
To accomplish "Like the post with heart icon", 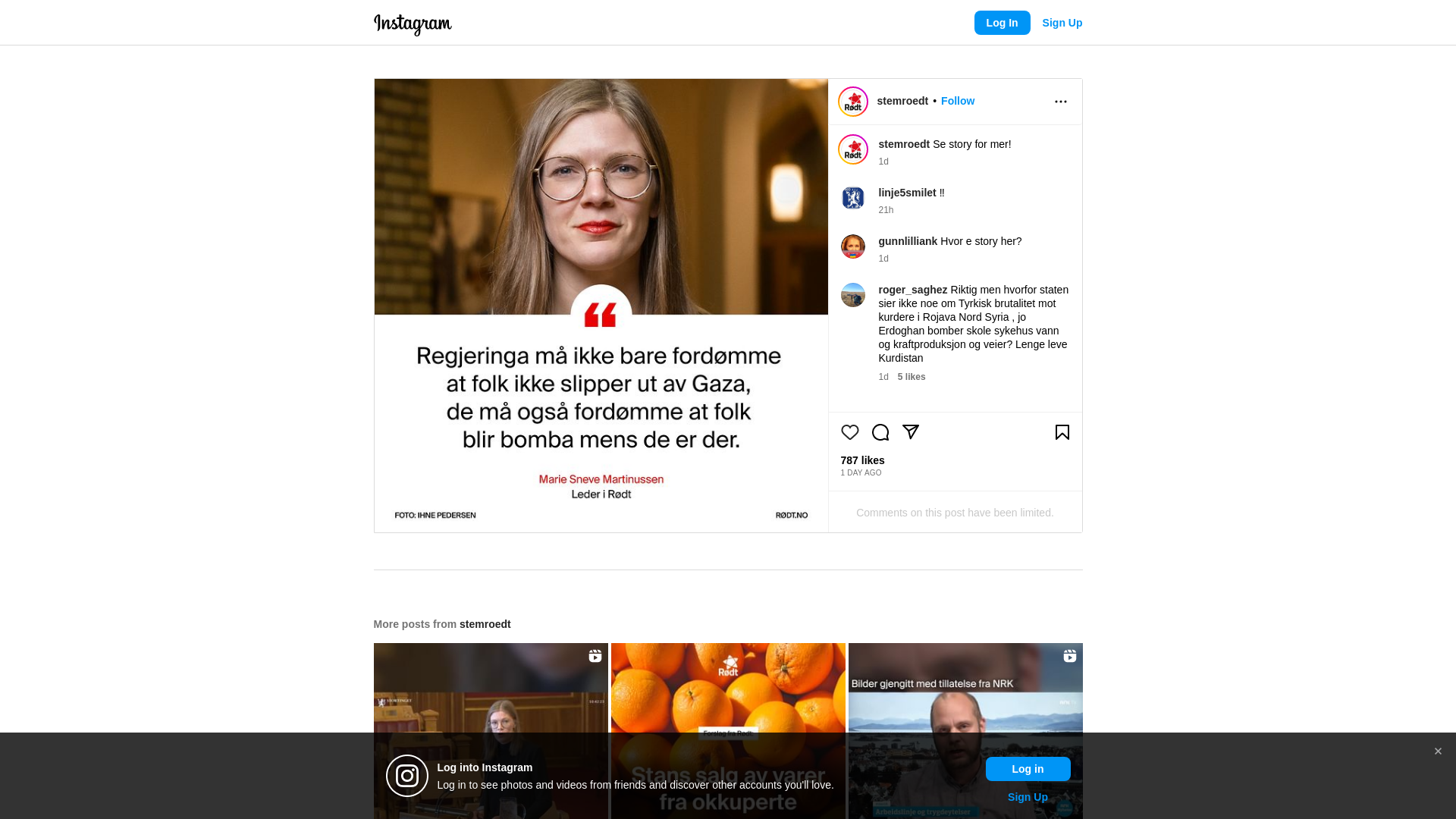I will (849, 432).
